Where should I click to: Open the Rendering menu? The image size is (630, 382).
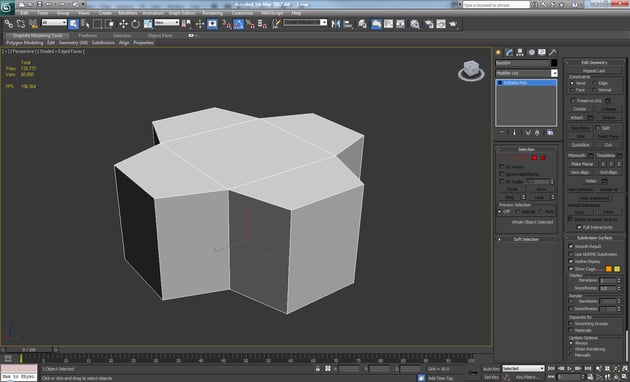213,13
